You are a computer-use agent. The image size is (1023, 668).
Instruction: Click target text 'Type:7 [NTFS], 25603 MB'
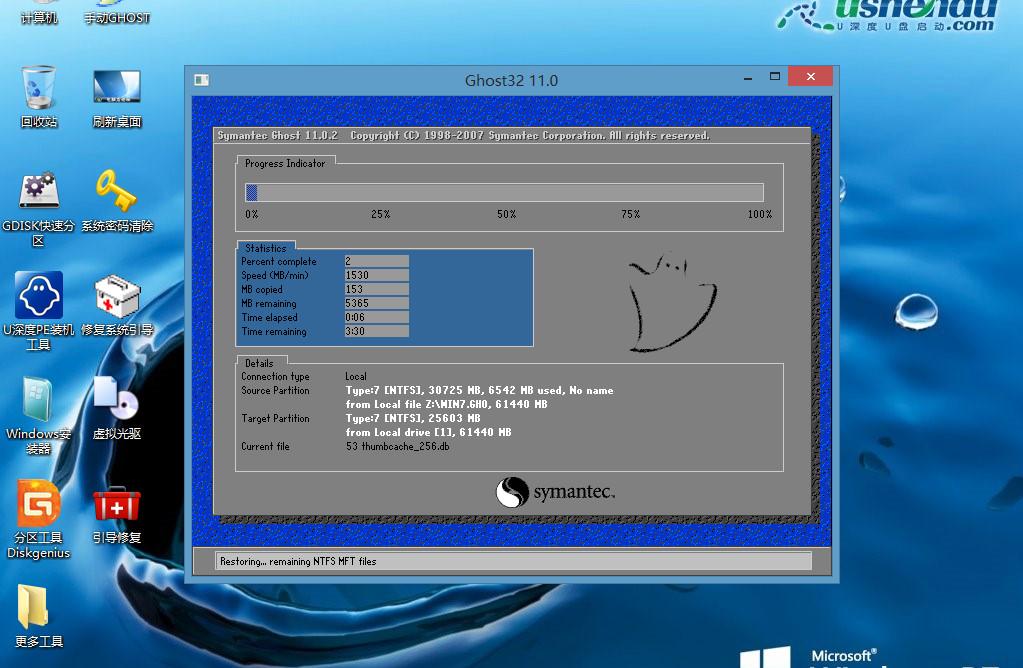point(412,418)
